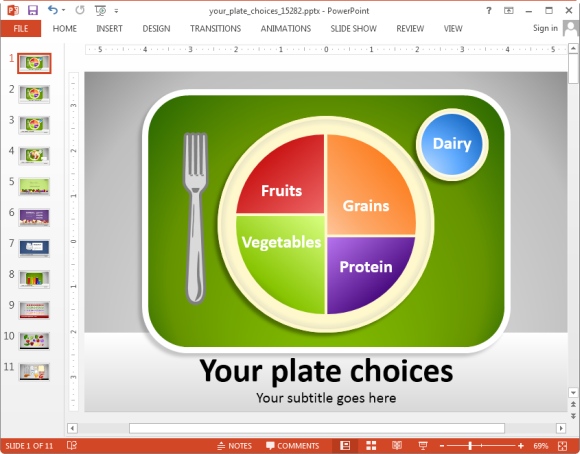
Task: Switch to the VIEW tab
Action: pyautogui.click(x=453, y=28)
